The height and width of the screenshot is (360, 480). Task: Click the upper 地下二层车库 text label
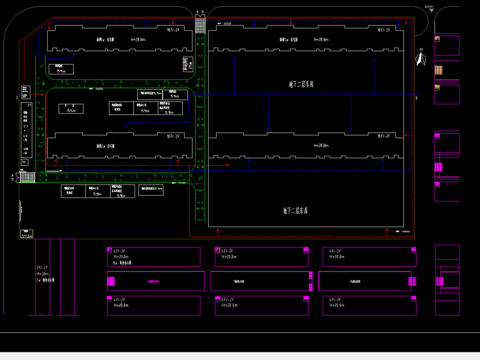click(x=301, y=84)
